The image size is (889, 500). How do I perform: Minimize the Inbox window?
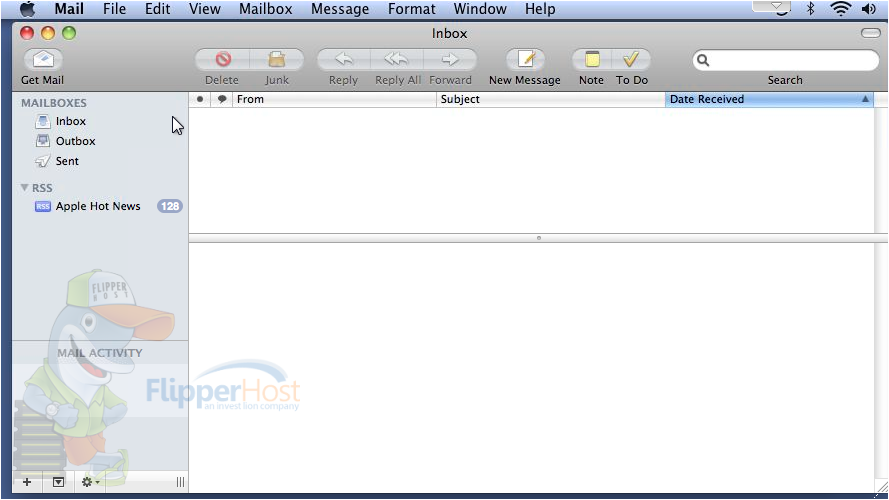click(48, 33)
